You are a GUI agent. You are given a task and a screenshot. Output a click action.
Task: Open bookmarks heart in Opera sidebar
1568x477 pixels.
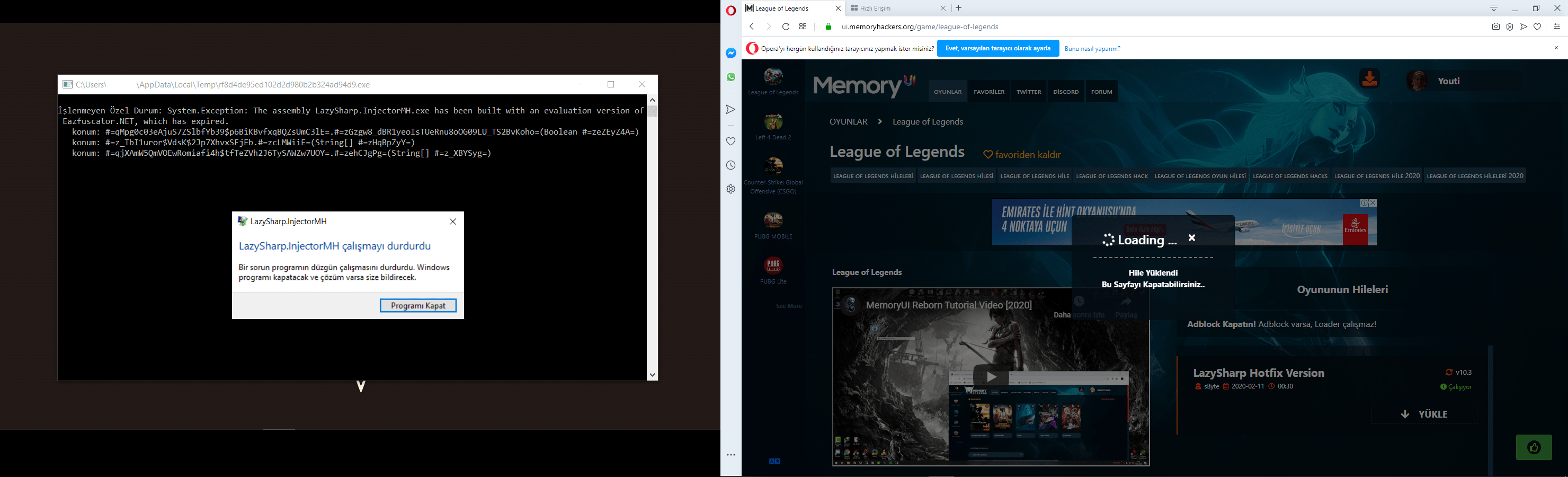(731, 142)
